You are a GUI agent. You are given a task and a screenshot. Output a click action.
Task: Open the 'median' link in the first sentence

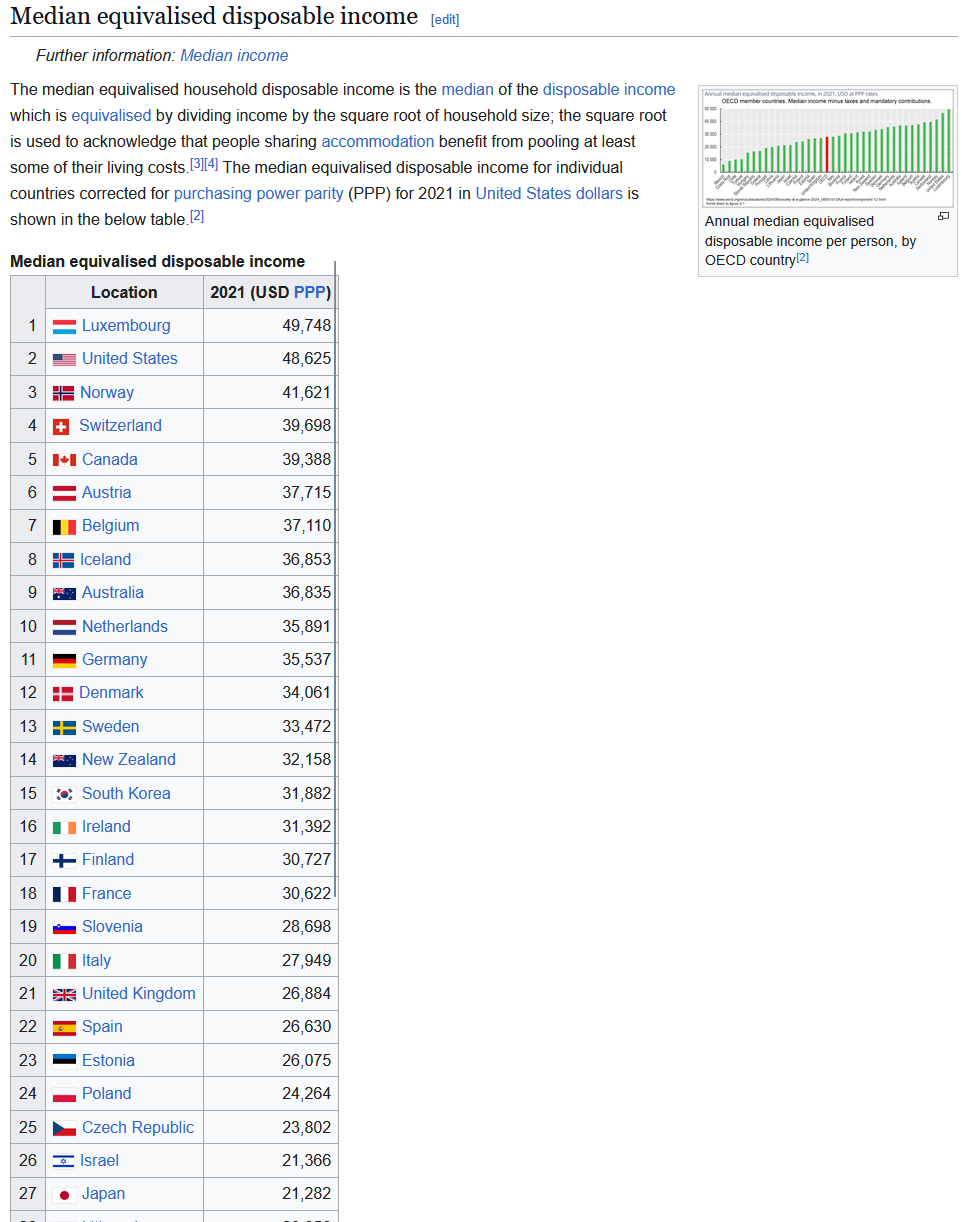[468, 90]
